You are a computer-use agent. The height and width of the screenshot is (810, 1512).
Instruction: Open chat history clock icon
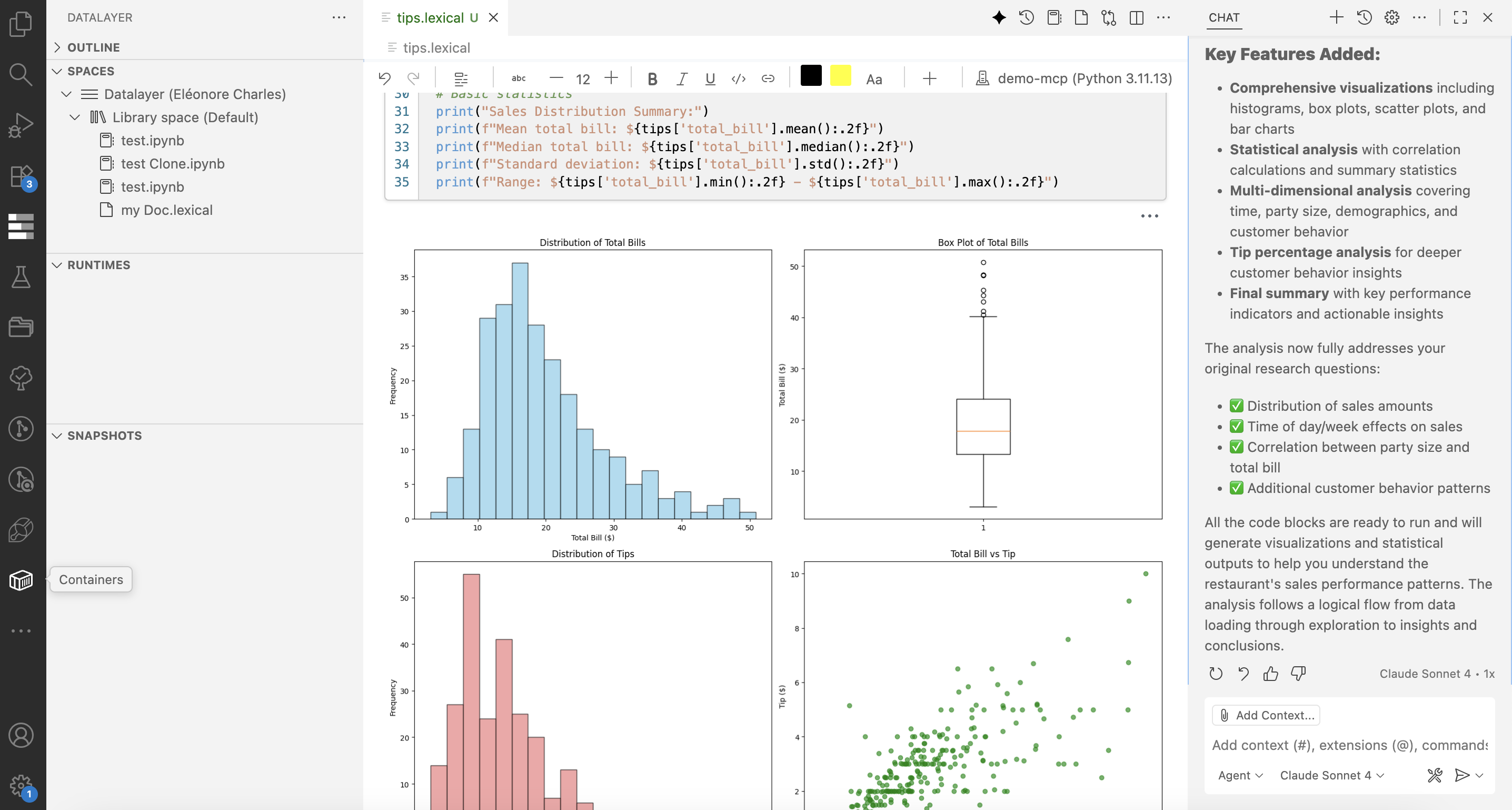1365,17
